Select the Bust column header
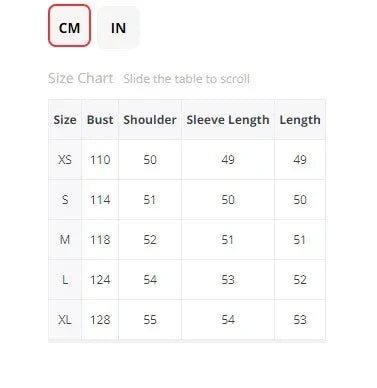The height and width of the screenshot is (388, 377). [x=100, y=120]
